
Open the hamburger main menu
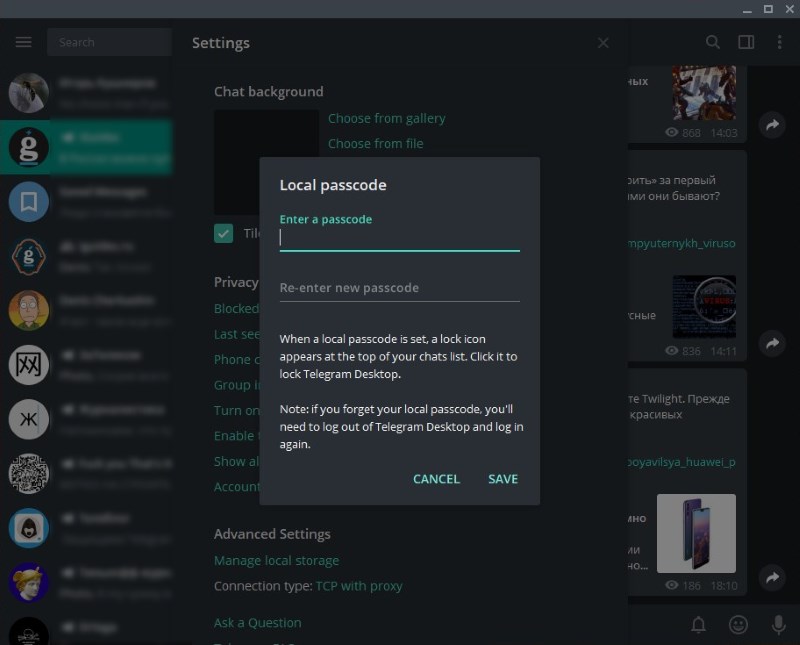pos(24,42)
